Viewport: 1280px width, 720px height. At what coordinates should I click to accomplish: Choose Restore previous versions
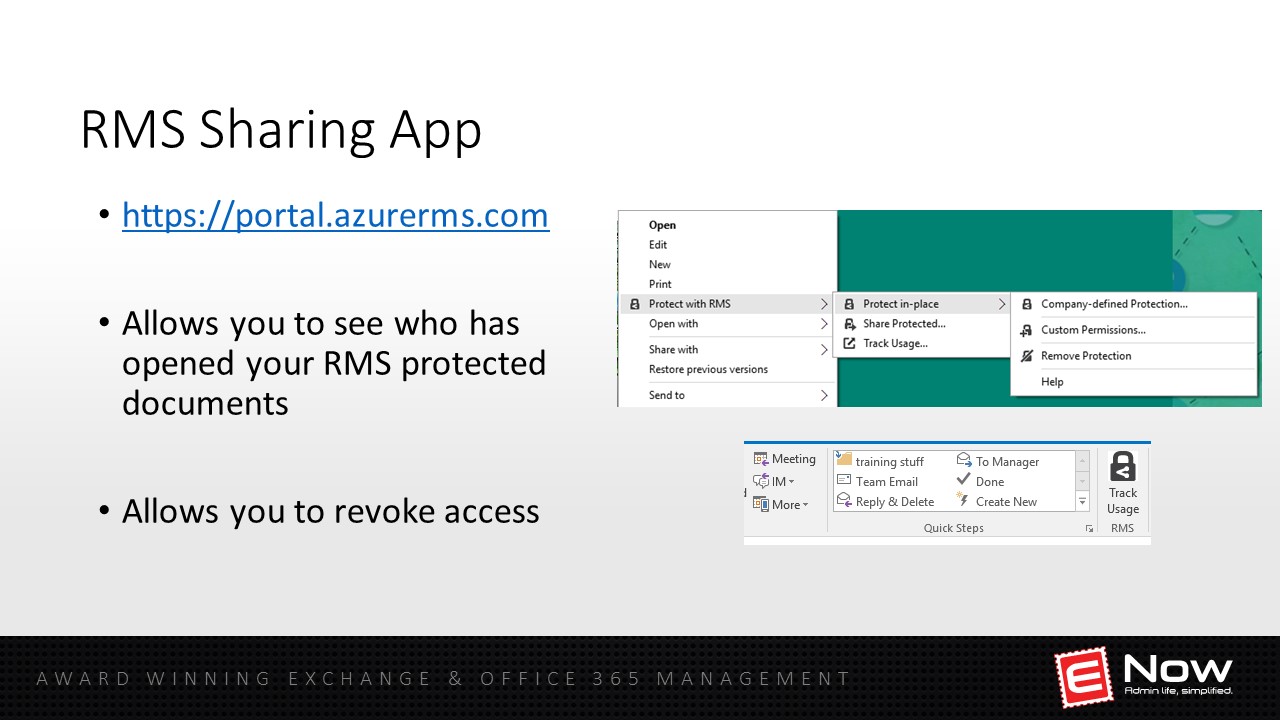[708, 370]
